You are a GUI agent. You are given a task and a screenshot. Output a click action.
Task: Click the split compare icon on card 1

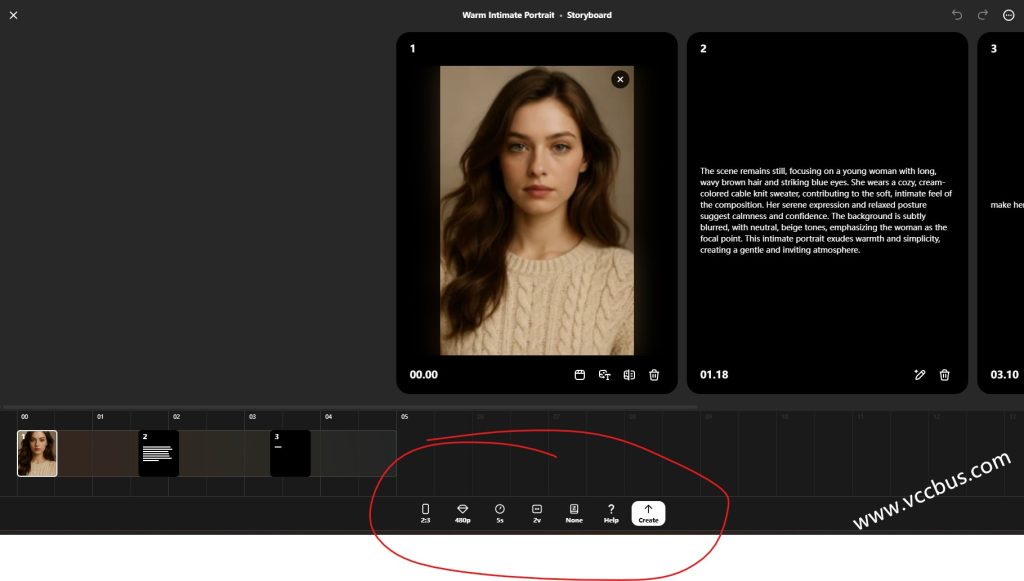click(x=629, y=375)
